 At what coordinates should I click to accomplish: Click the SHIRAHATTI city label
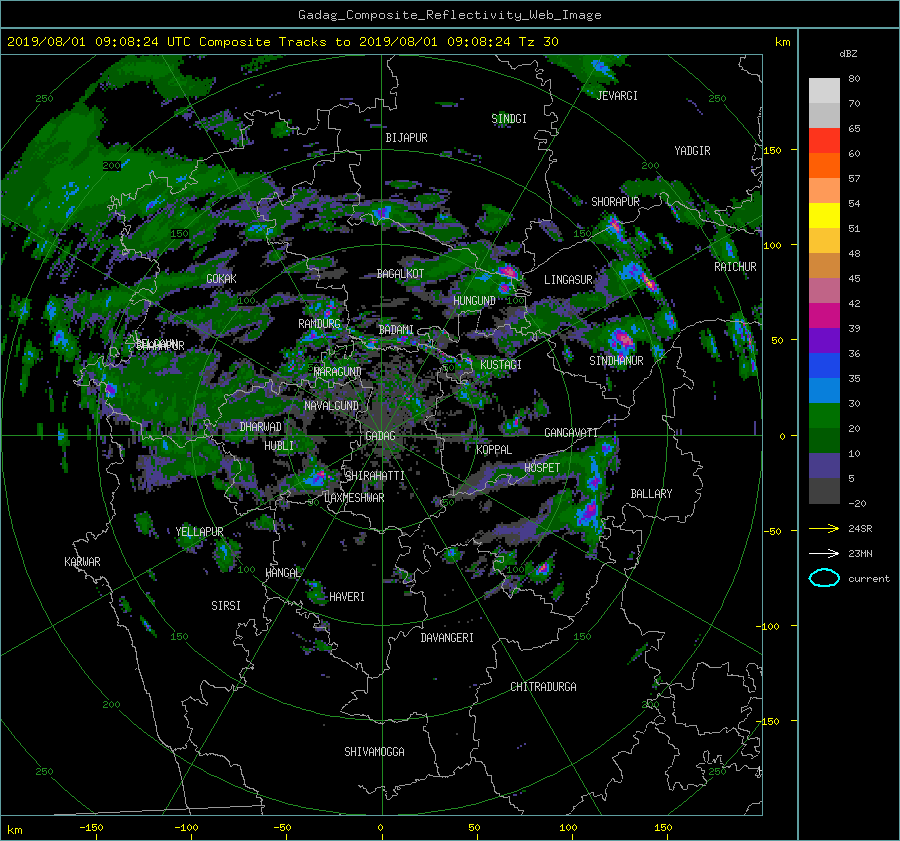[x=375, y=476]
